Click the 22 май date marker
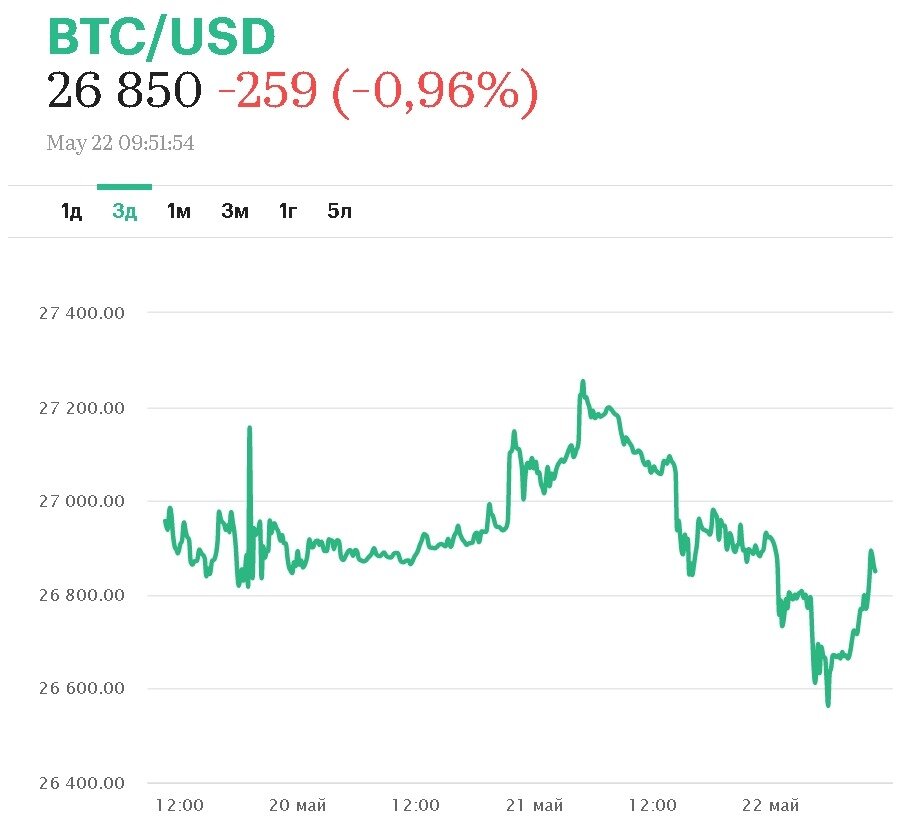Viewport: 923px width, 835px height. pos(770,805)
